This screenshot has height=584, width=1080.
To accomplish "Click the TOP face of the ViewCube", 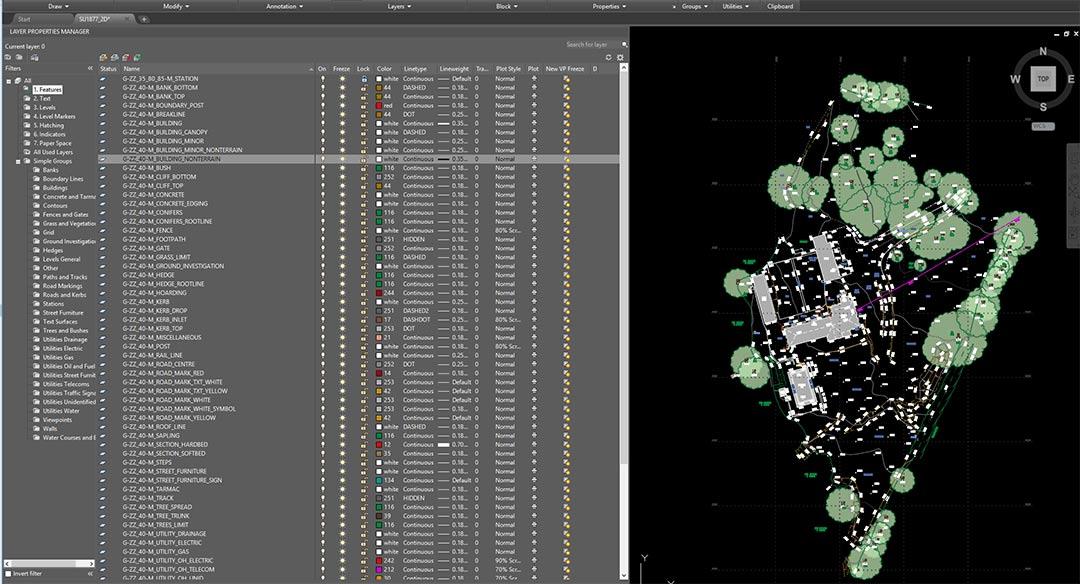I will (x=1043, y=79).
